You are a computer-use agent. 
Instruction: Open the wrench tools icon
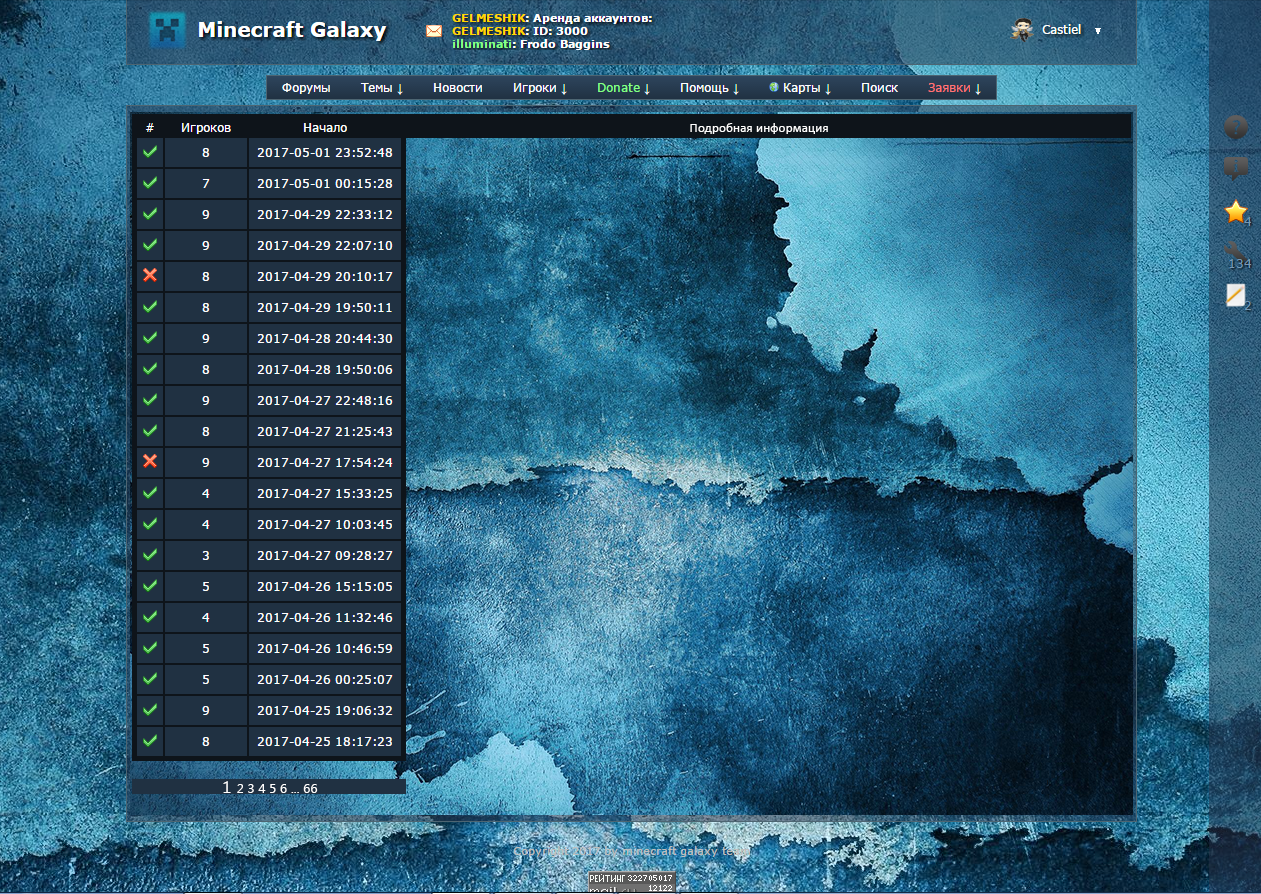pyautogui.click(x=1236, y=252)
